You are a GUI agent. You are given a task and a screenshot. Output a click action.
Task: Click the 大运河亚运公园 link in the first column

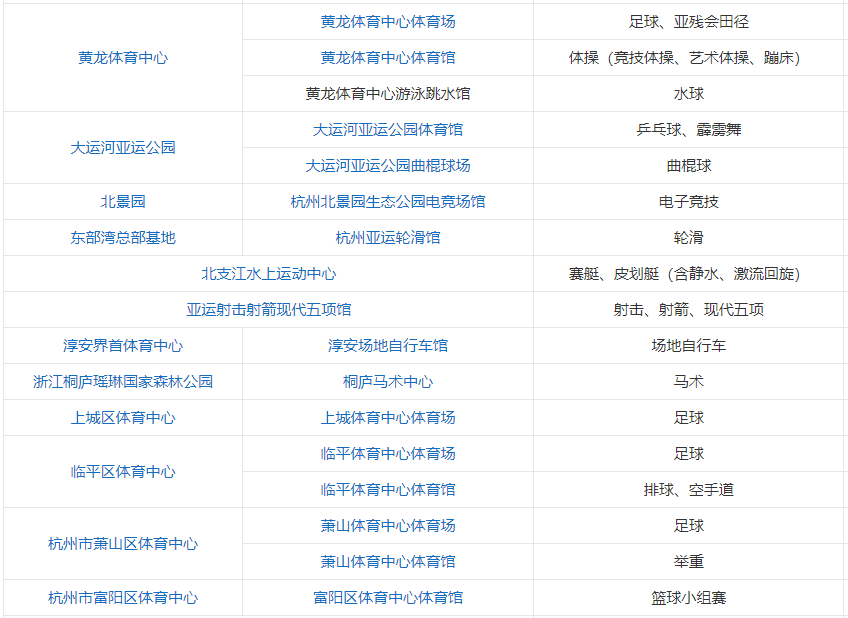(123, 148)
